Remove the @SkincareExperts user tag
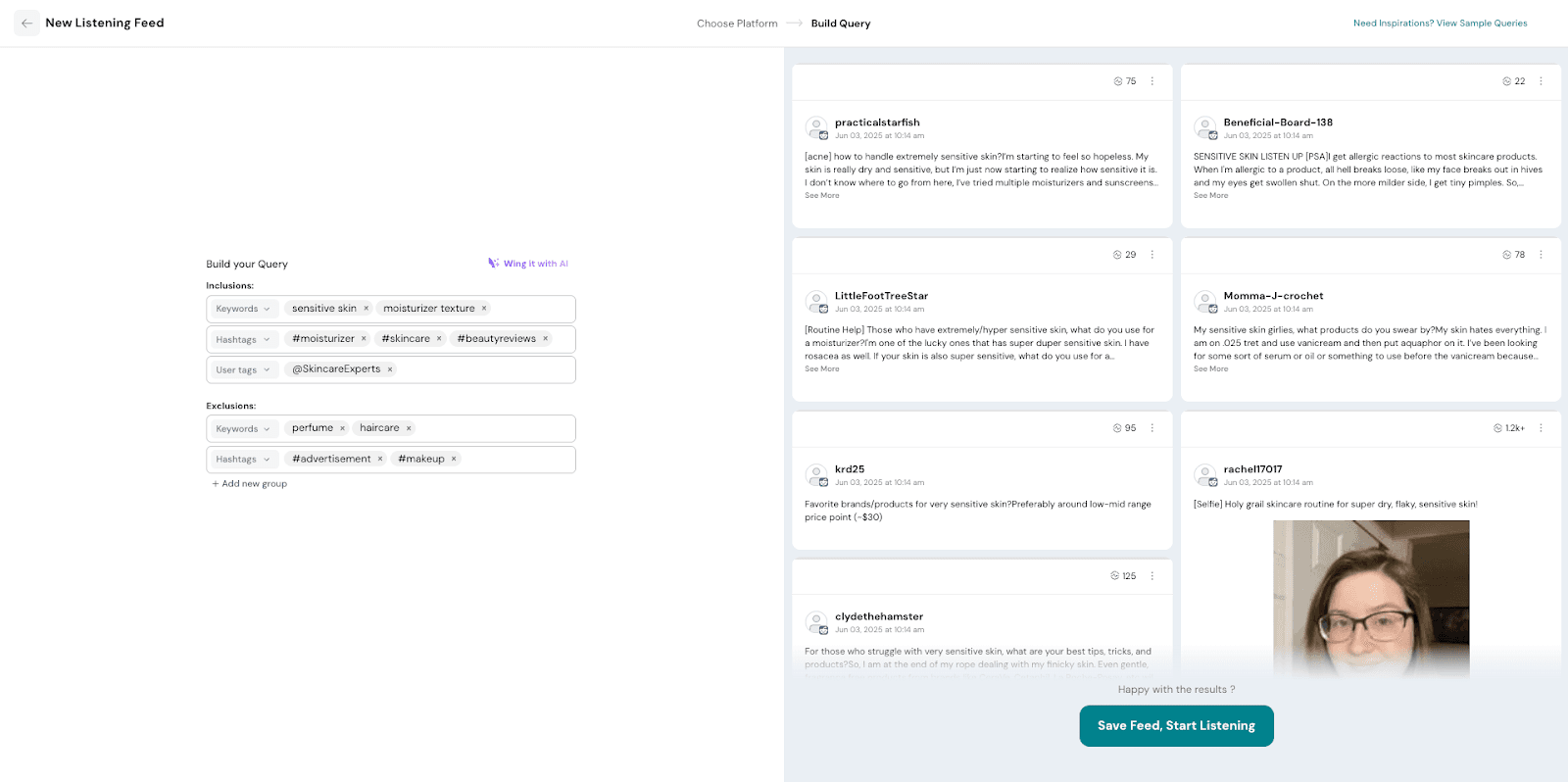 [390, 369]
